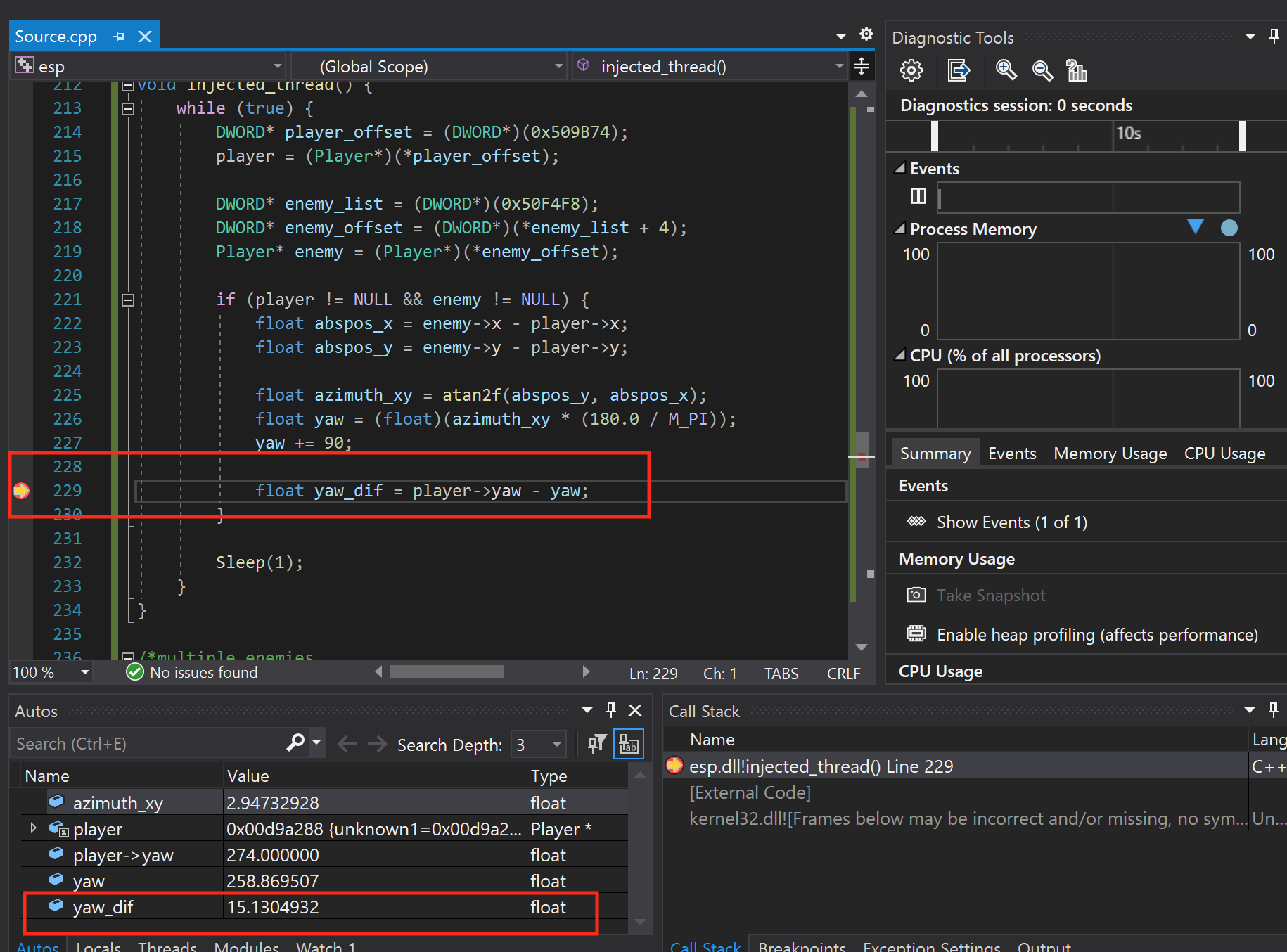Switch to the Memory Usage tab

coord(1110,454)
